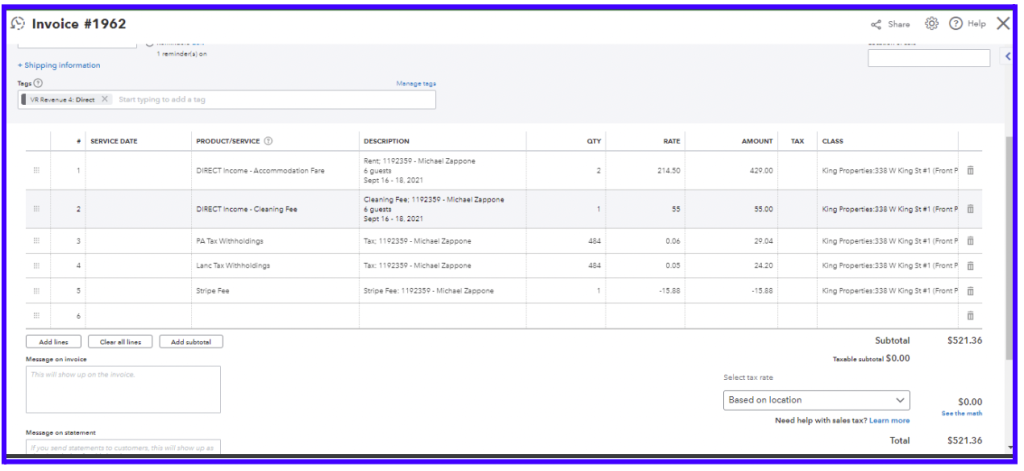Open the Manage tags link

pos(415,83)
